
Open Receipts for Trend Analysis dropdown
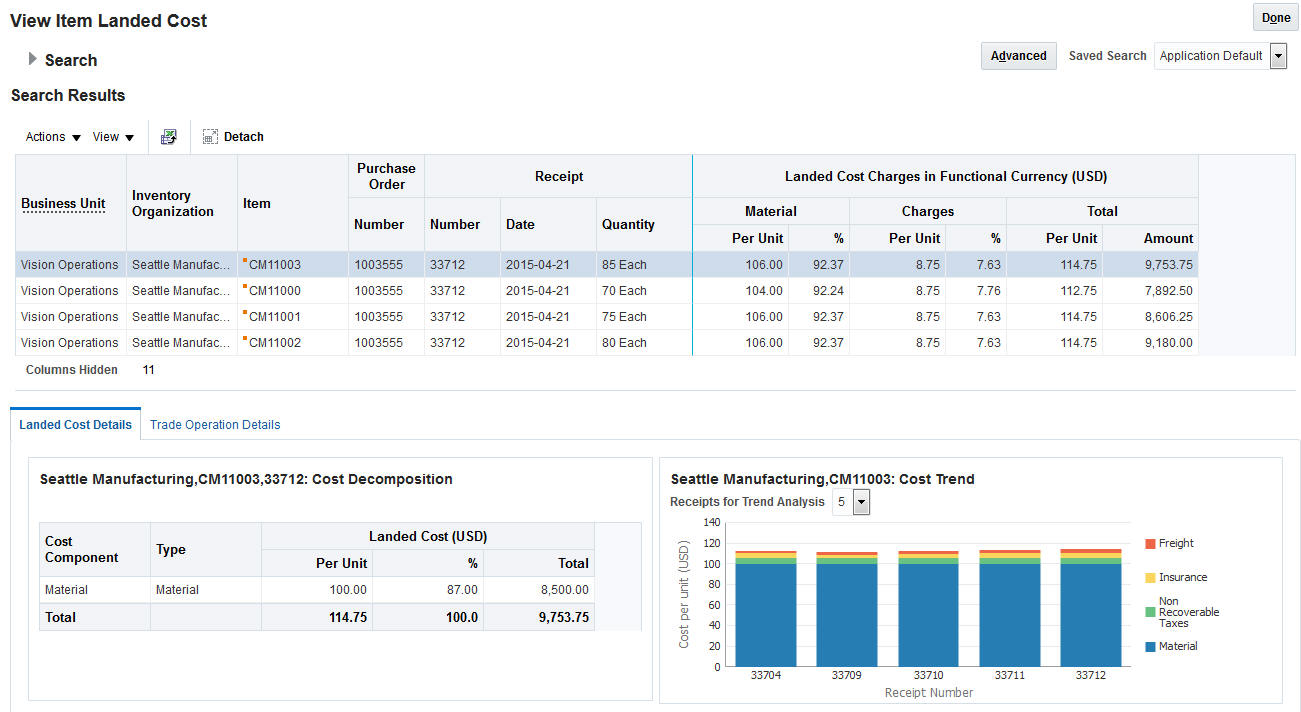pos(861,502)
